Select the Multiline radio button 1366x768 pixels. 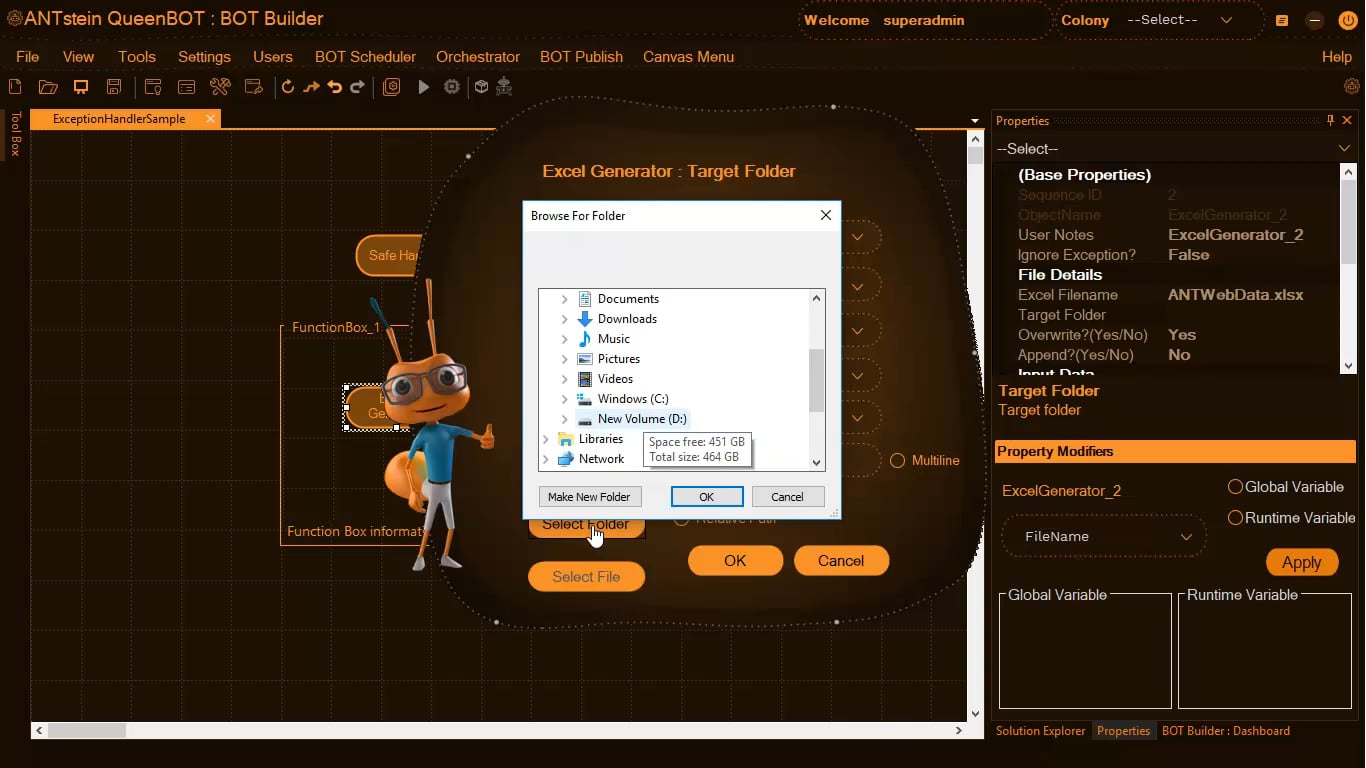[897, 461]
